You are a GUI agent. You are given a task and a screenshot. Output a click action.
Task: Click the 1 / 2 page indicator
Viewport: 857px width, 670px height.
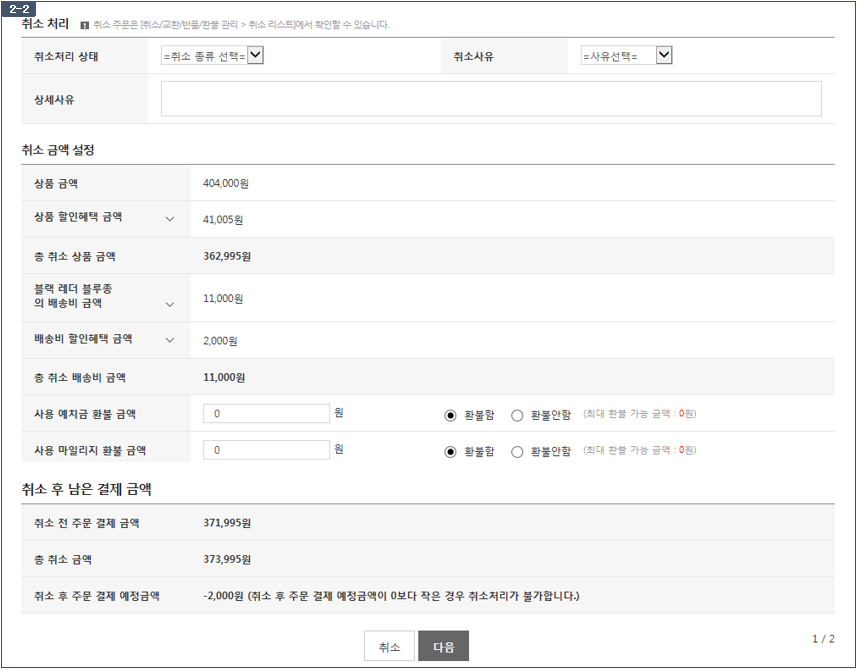point(823,639)
